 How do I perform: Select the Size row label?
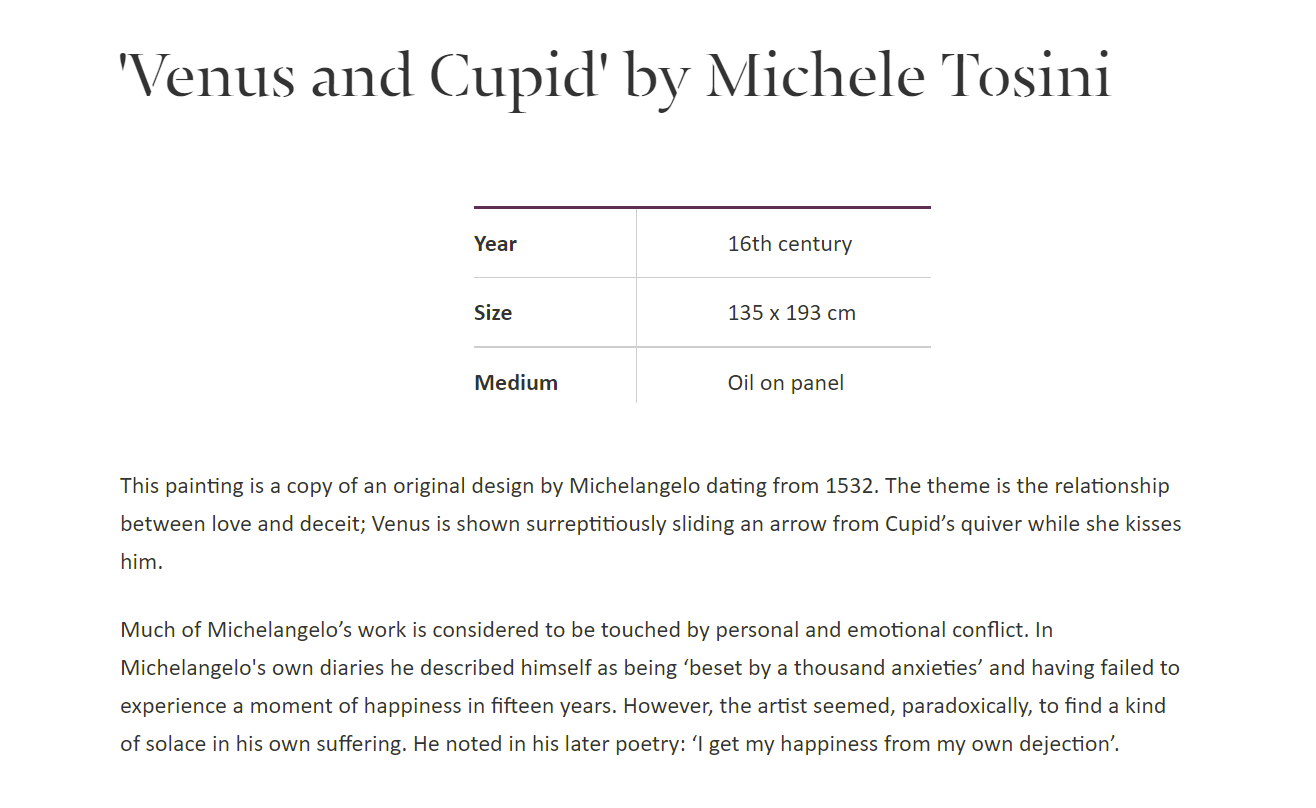pos(493,313)
